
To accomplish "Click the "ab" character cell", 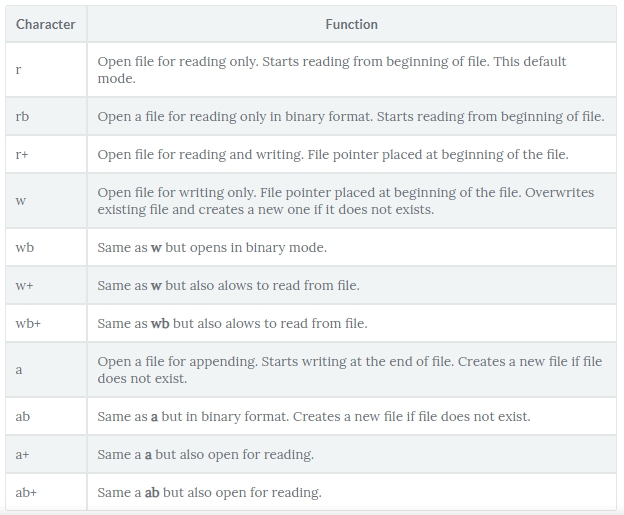I will pyautogui.click(x=23, y=416).
